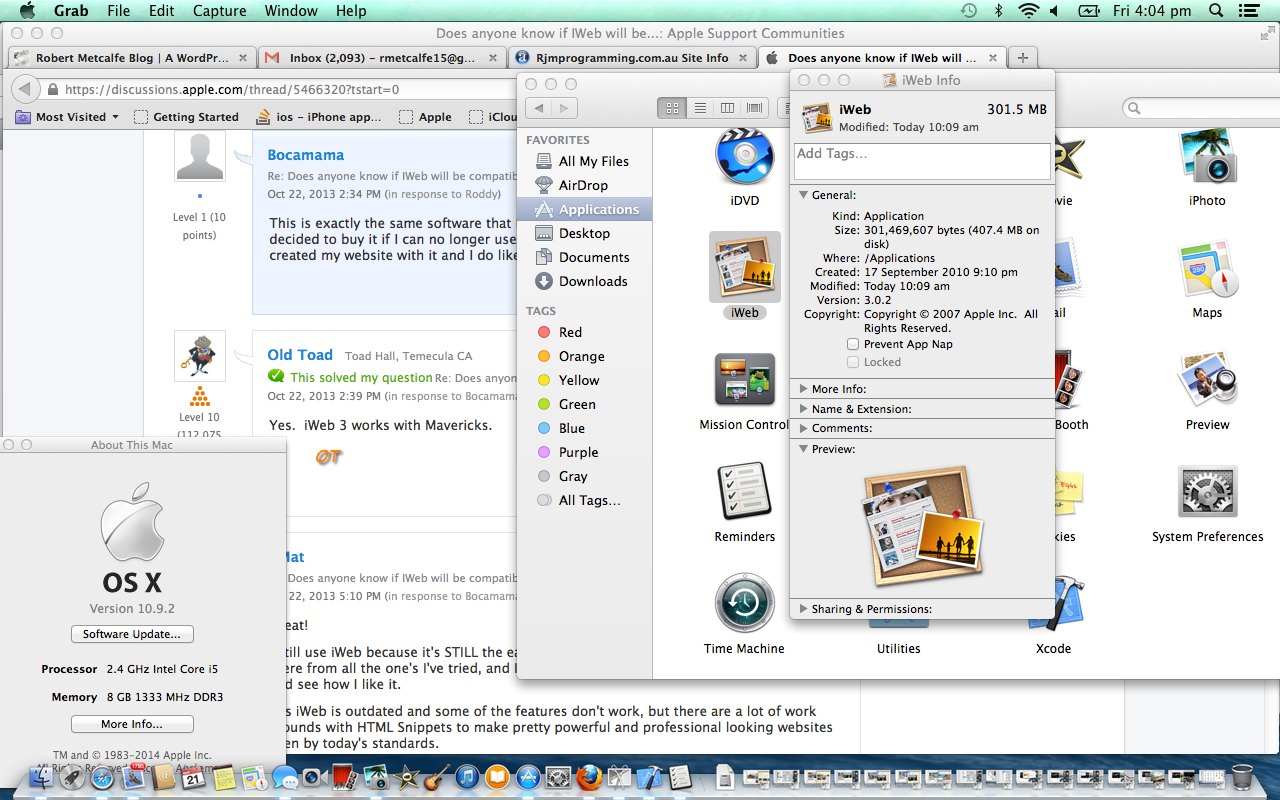This screenshot has height=800, width=1280.
Task: Open the Help menu
Action: 351,11
